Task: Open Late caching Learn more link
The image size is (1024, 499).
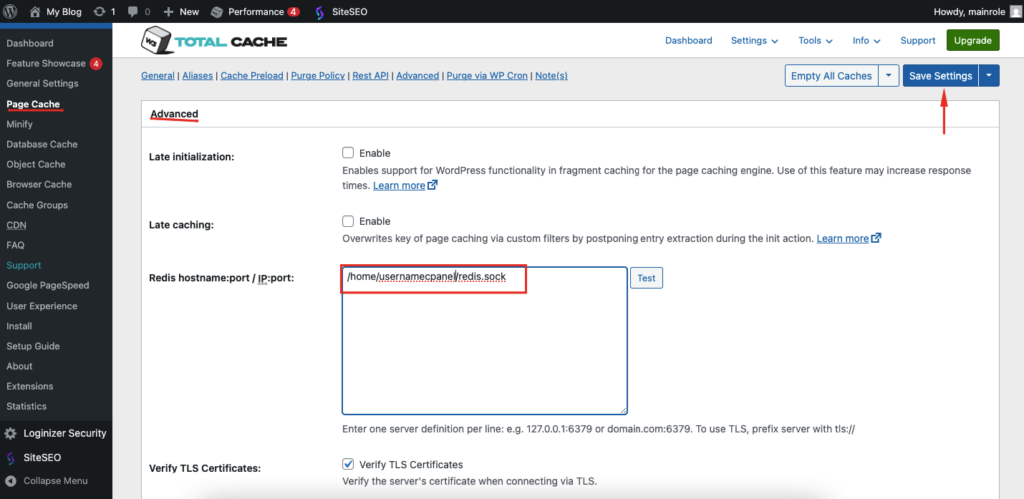Action: [848, 238]
